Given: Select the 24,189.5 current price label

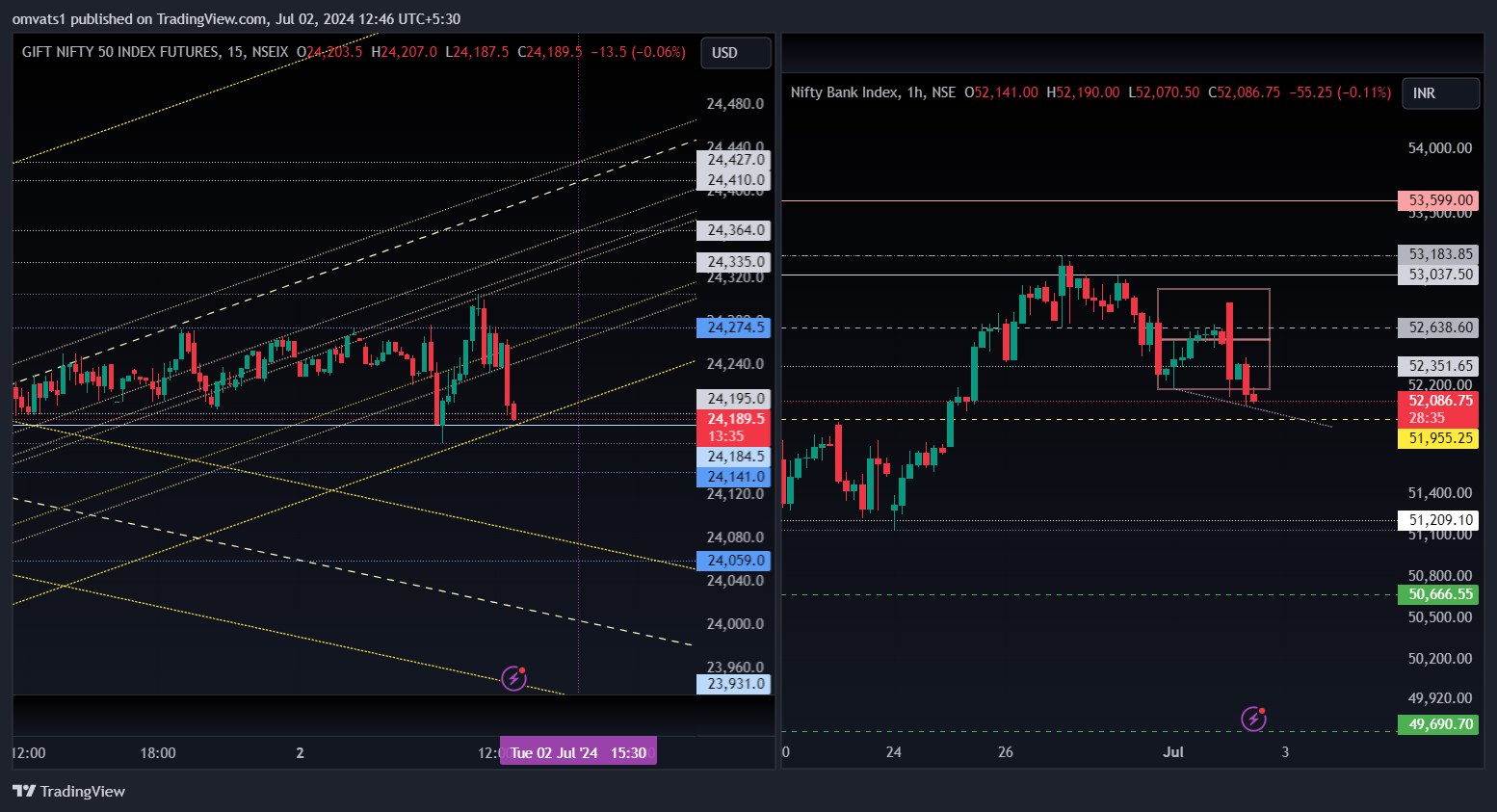Looking at the screenshot, I should click(x=736, y=419).
